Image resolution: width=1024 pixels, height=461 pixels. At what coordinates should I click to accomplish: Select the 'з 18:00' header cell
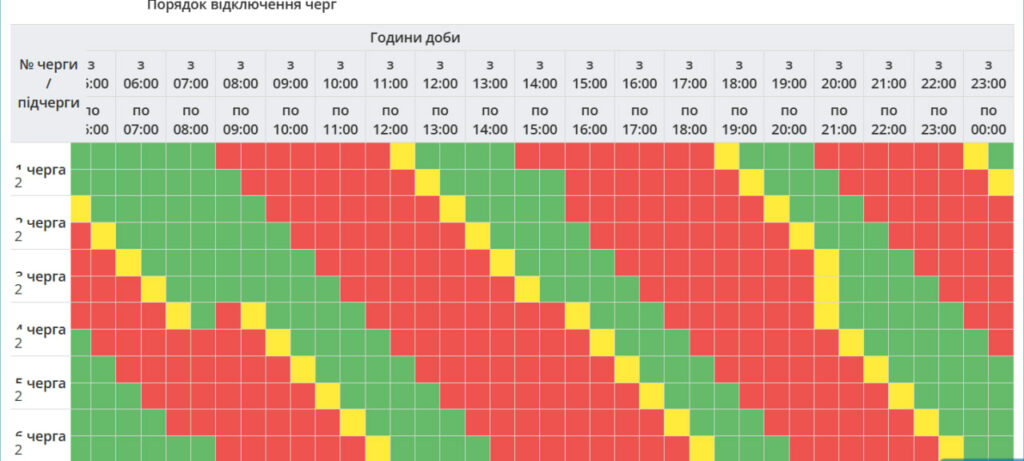click(739, 74)
